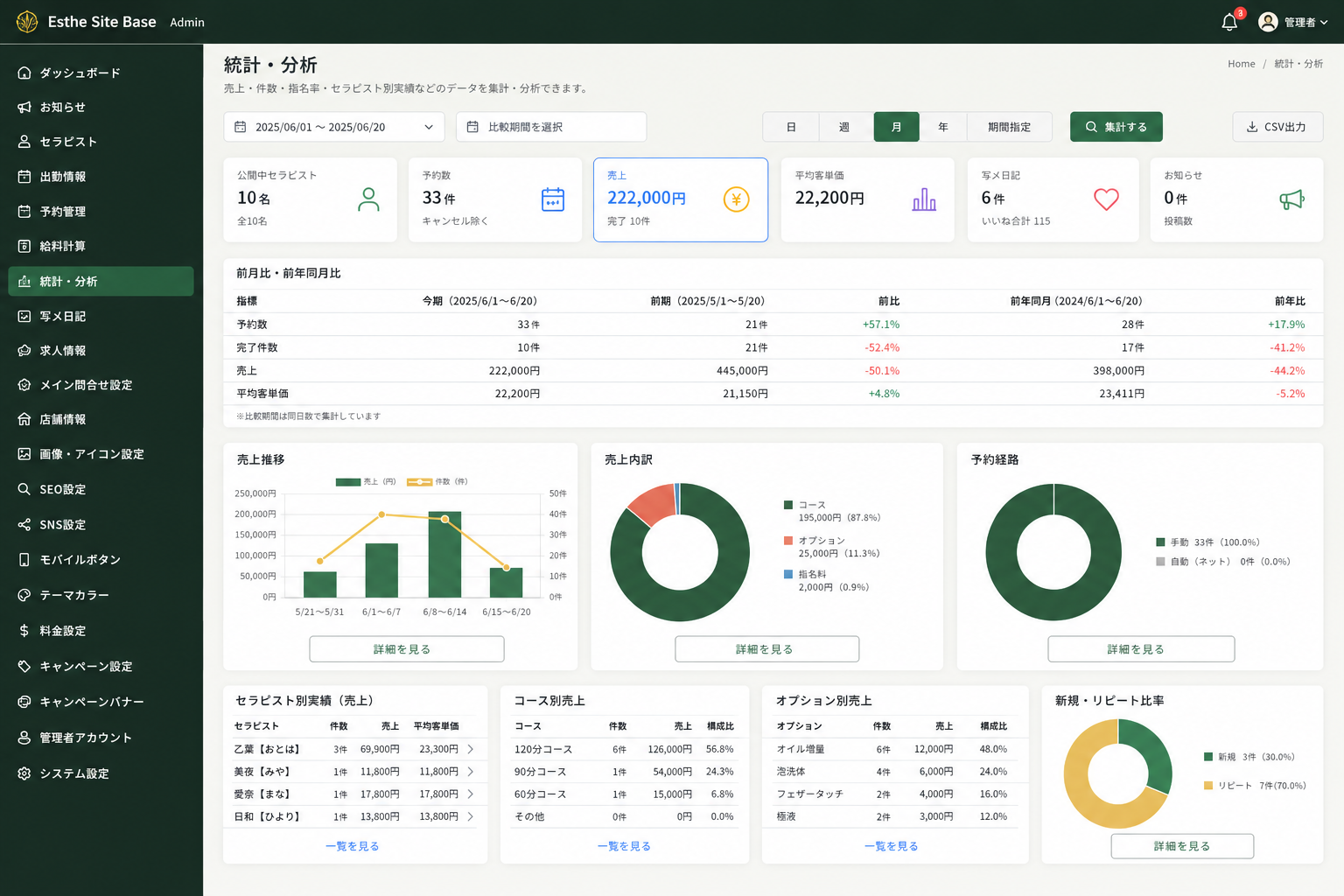Expand the 美夜【みや】 row chevron
The image size is (1344, 896).
click(x=471, y=772)
